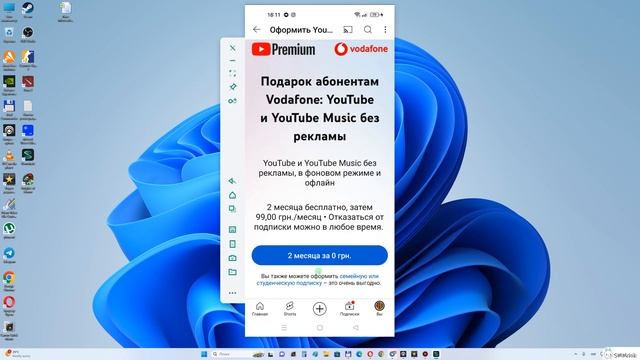Go back with the arrow in YouTube header
This screenshot has width=640, height=360.
[256, 29]
